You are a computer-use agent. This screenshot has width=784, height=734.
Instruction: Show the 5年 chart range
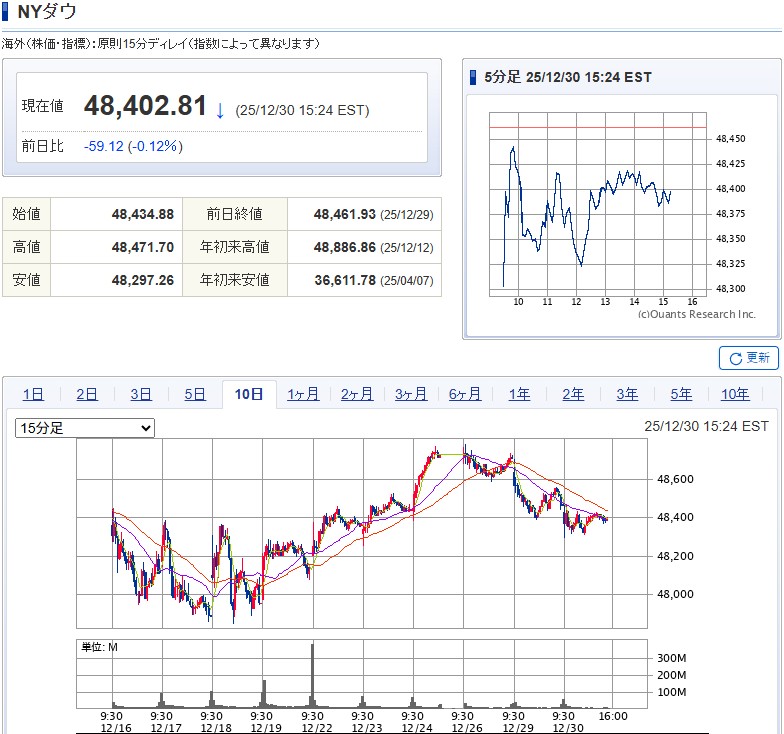click(x=681, y=394)
